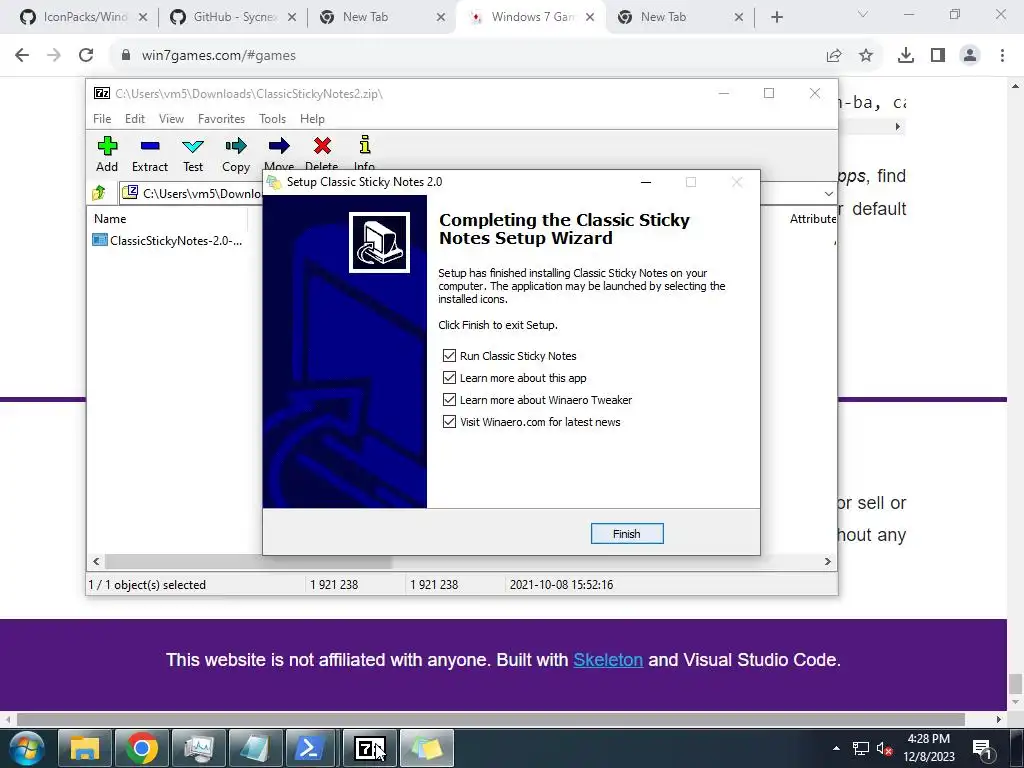Open Chrome tab search chevron

click(863, 14)
